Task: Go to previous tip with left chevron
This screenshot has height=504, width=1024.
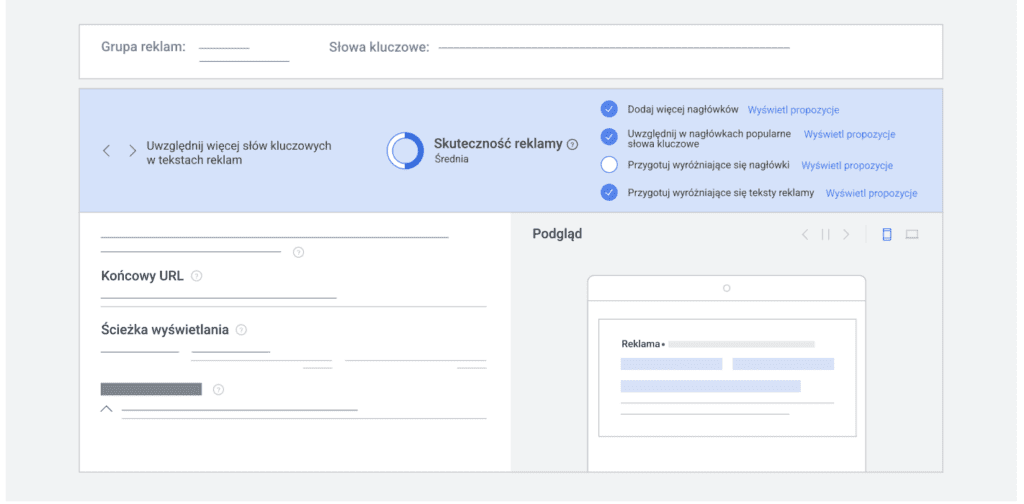Action: point(107,151)
